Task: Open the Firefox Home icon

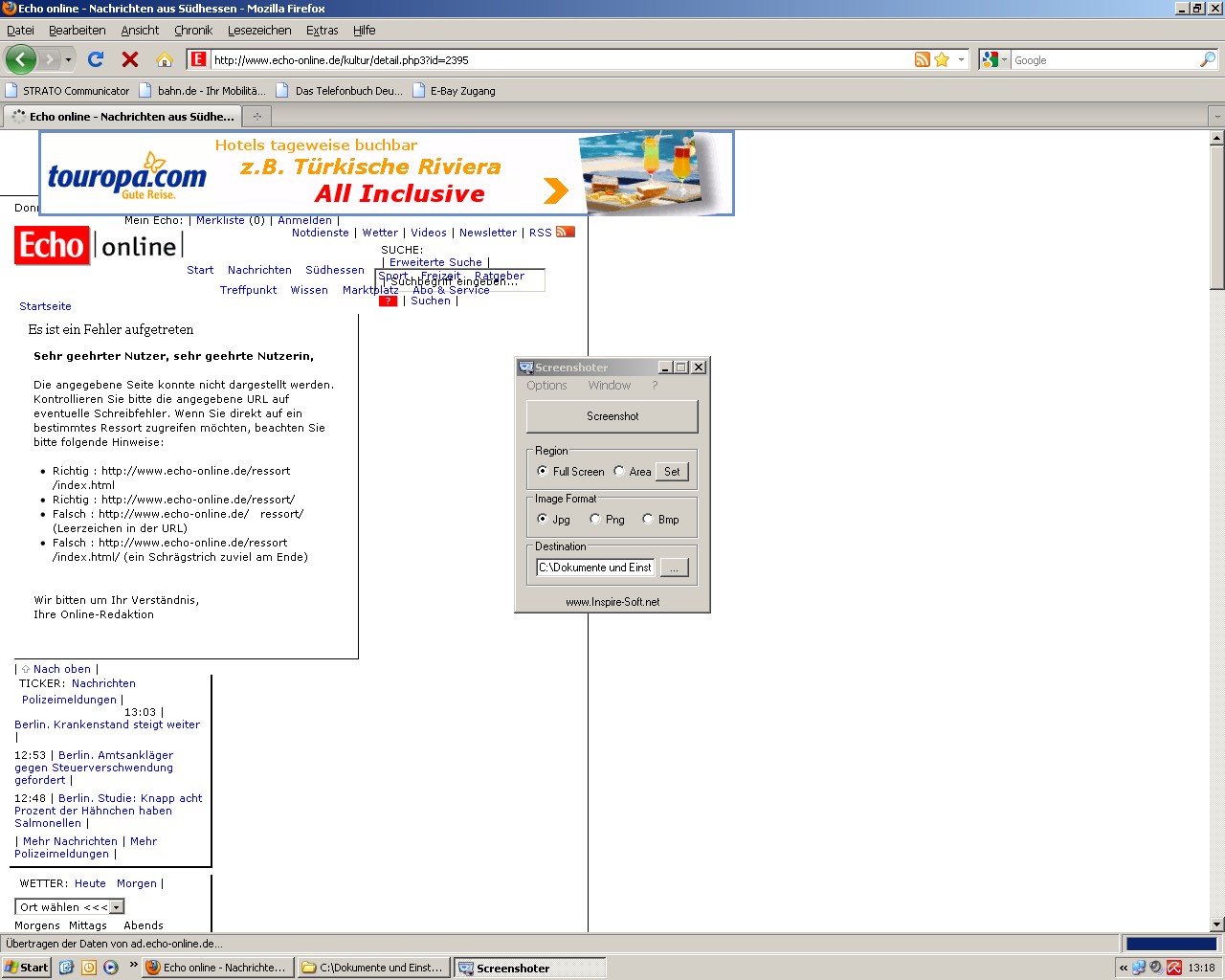Action: (x=165, y=59)
